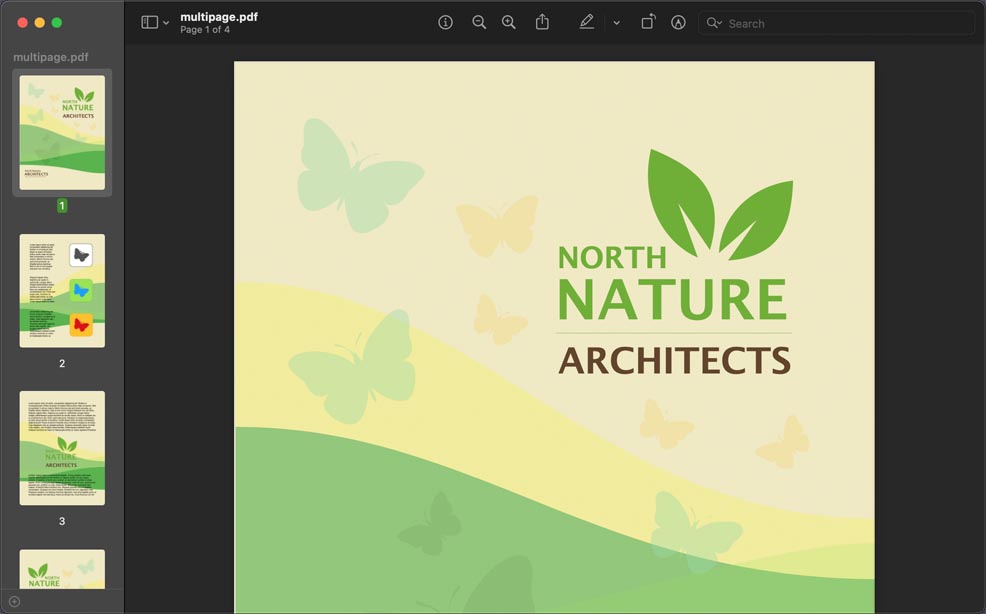
Task: Click the page number 3 label
Action: pyautogui.click(x=62, y=521)
